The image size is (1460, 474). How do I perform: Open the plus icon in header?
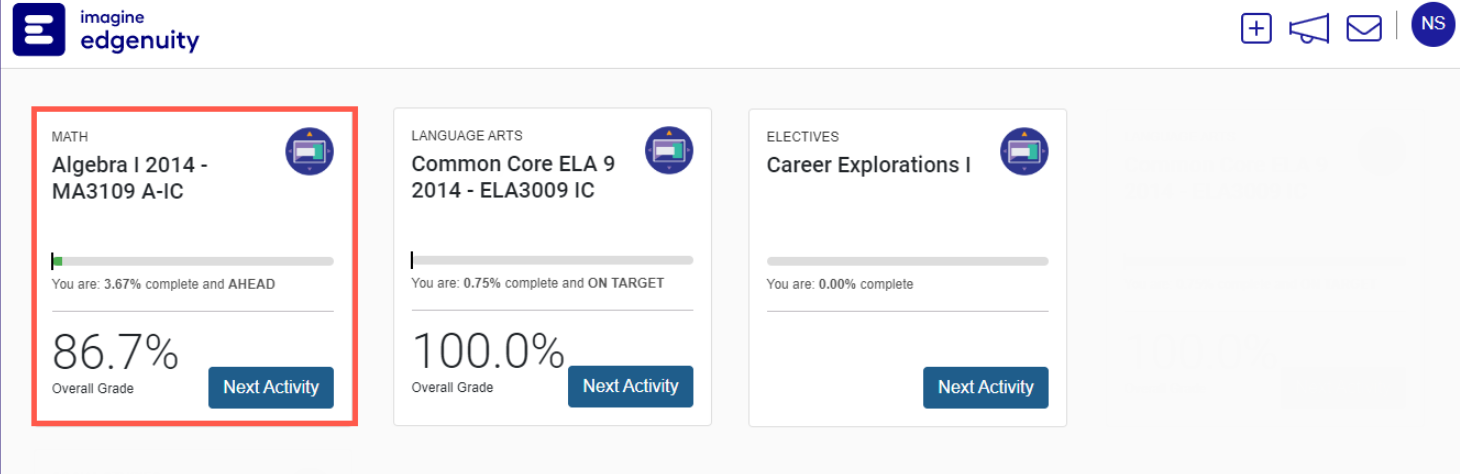(x=1256, y=28)
